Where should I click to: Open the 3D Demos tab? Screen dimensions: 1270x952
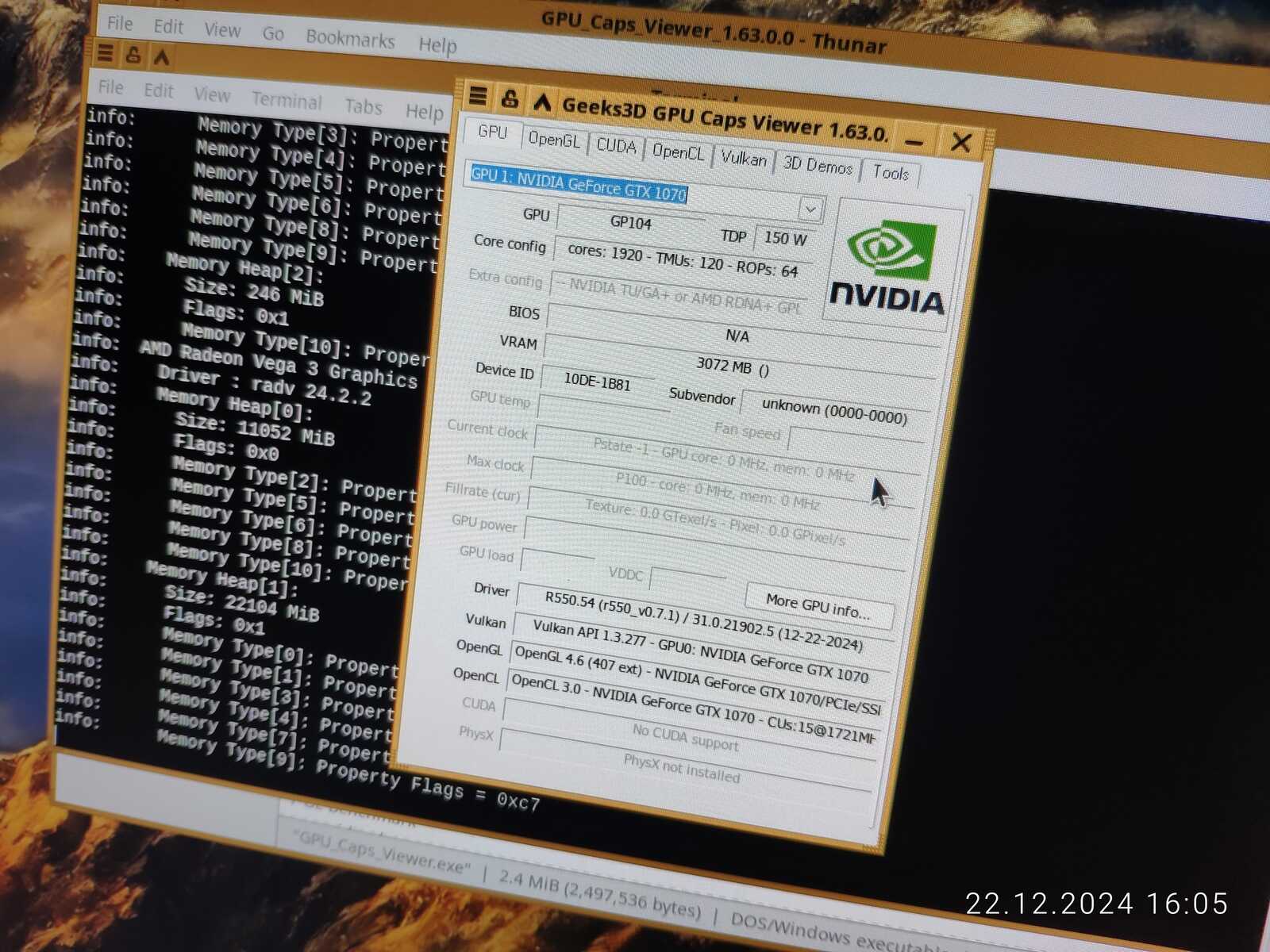coord(818,165)
